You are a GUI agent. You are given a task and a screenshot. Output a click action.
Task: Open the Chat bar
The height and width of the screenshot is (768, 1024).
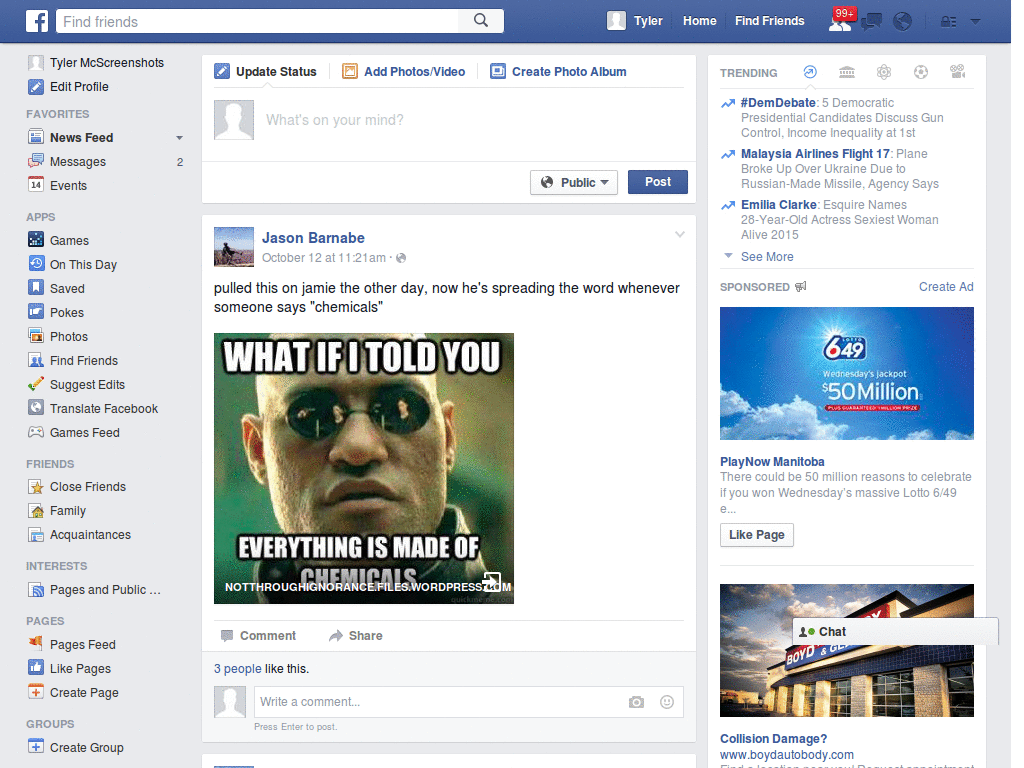pyautogui.click(x=895, y=632)
